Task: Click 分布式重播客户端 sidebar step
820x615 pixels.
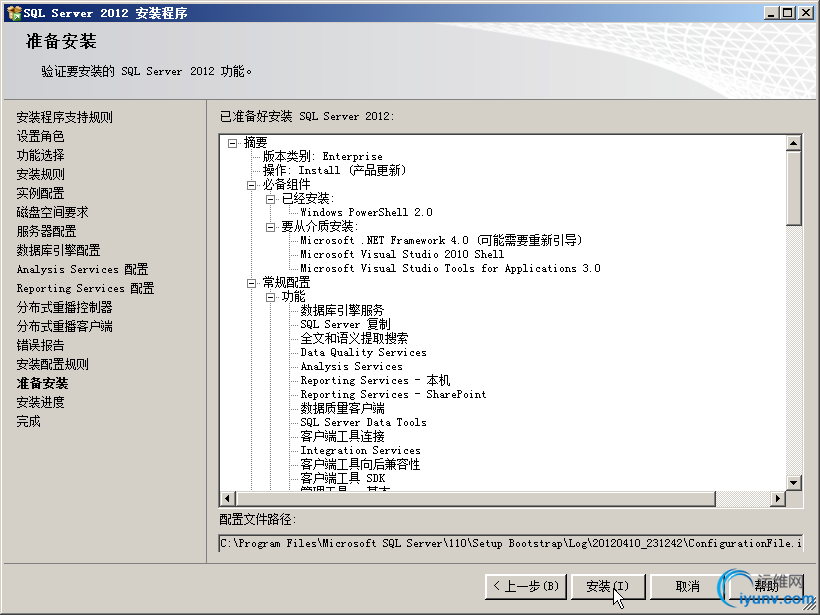Action: point(64,326)
